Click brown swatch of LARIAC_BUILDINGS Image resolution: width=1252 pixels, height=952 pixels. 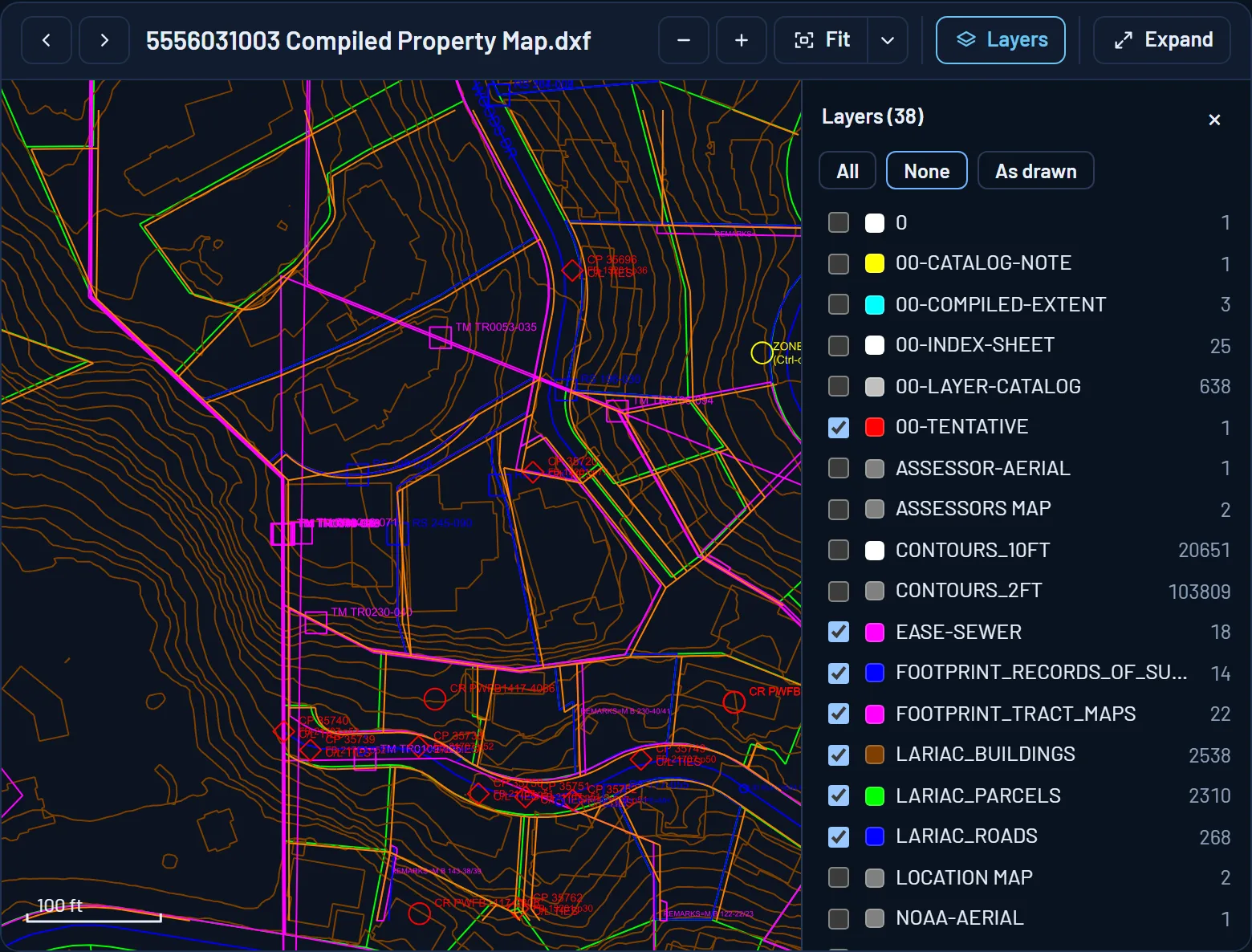pos(875,755)
